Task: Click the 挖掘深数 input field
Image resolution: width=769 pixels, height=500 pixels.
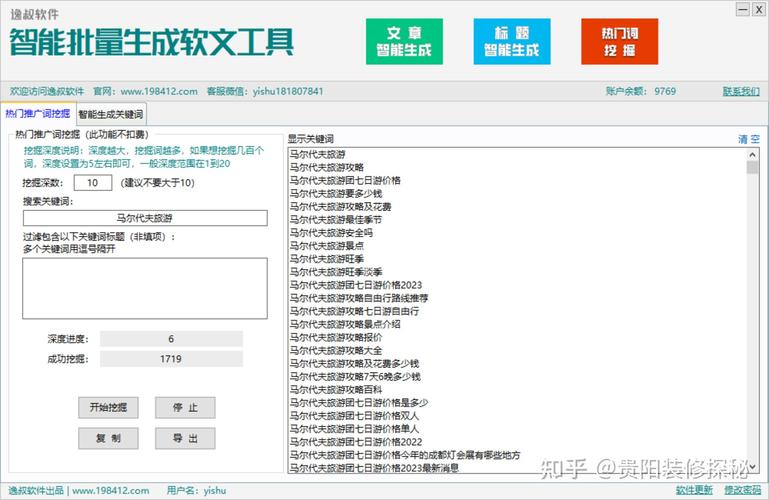Action: pyautogui.click(x=92, y=183)
